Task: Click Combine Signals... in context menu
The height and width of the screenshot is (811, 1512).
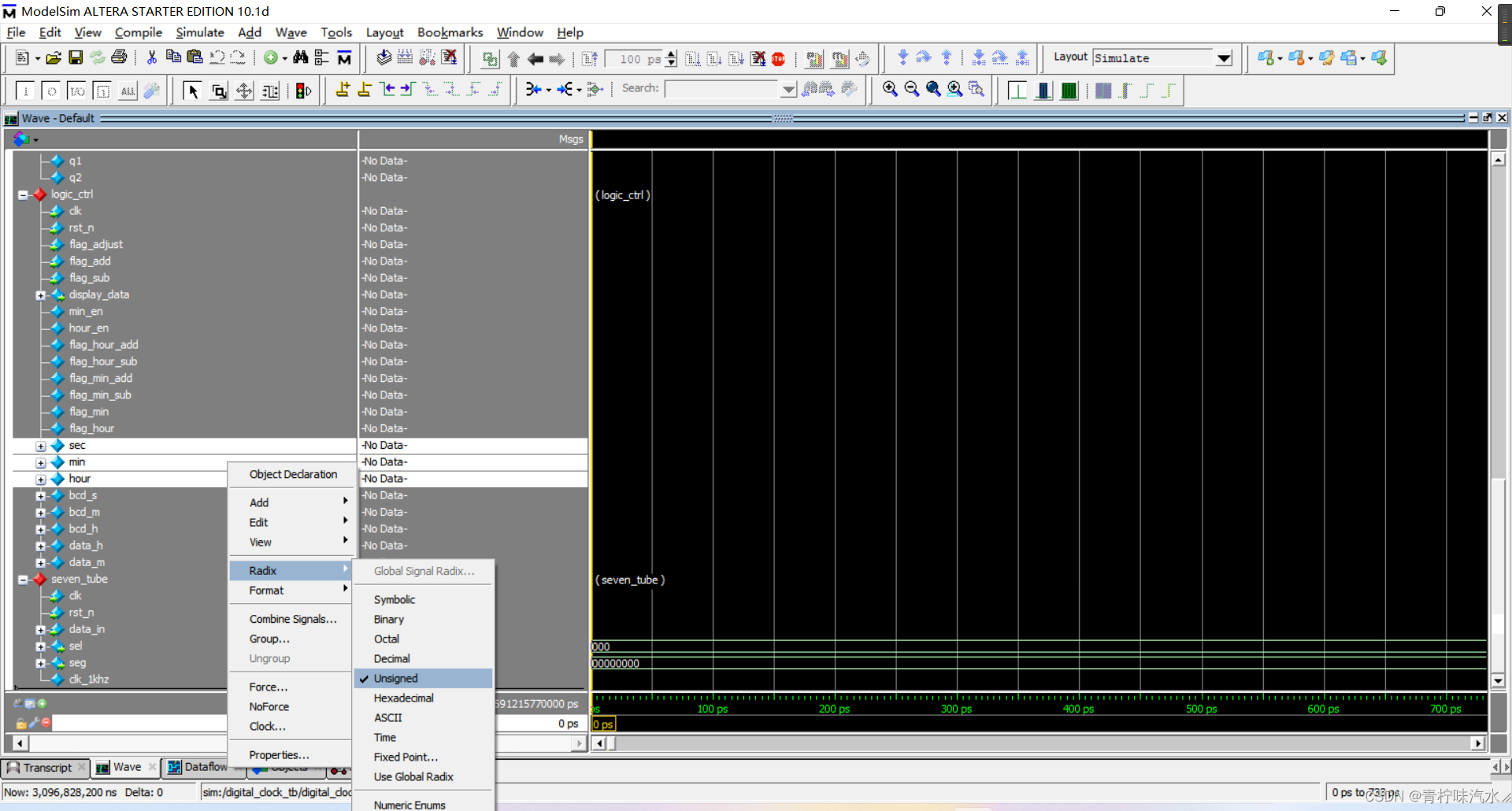Action: [x=293, y=619]
